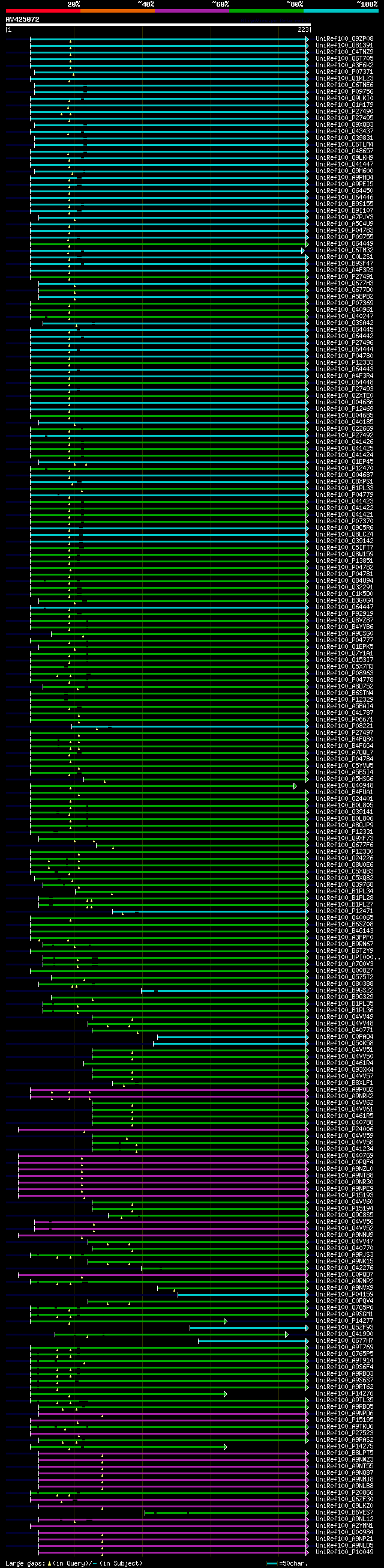Select the UniRef100_P04159 label
This screenshot has height=1568, width=384.
[344, 1295]
